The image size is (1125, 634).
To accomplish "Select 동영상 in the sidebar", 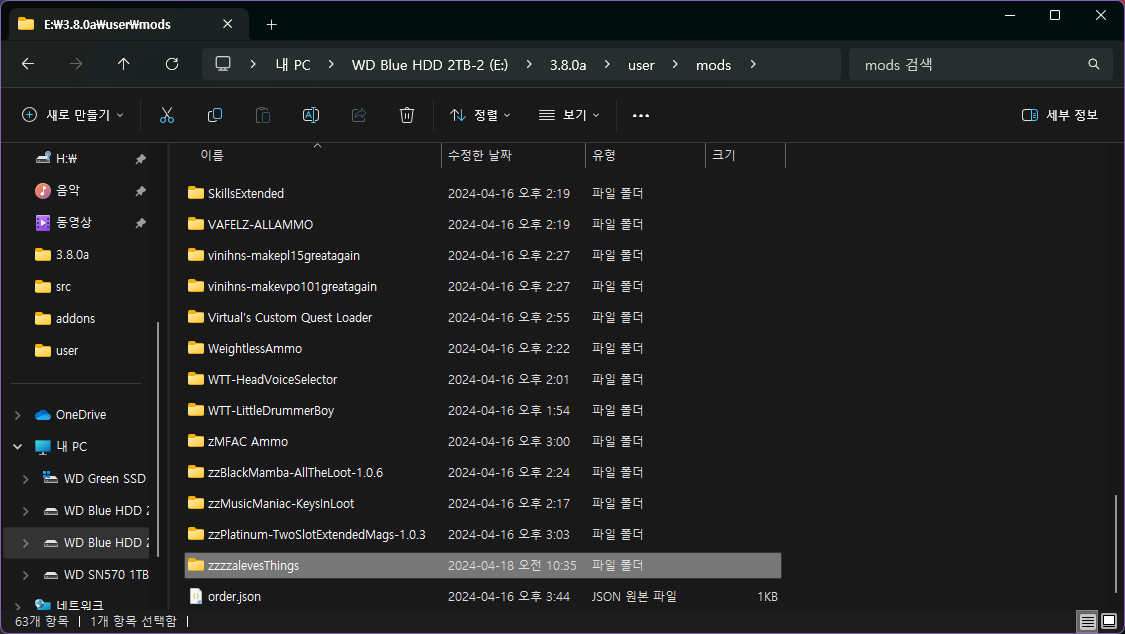I will [73, 223].
